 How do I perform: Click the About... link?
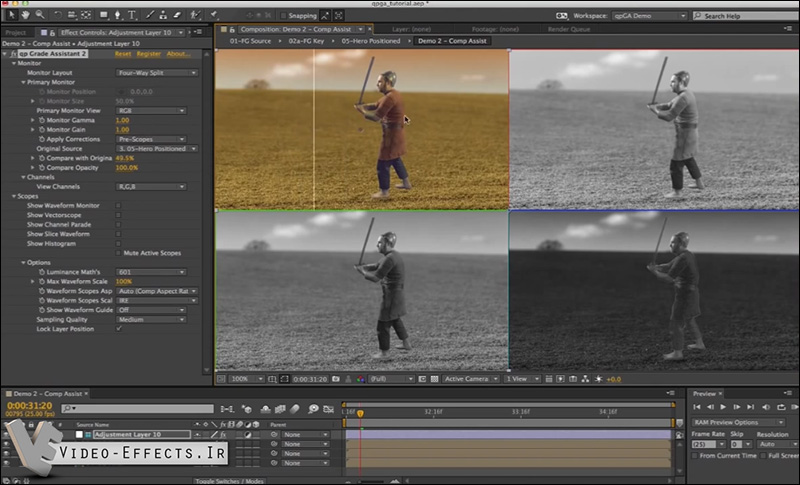pyautogui.click(x=179, y=54)
